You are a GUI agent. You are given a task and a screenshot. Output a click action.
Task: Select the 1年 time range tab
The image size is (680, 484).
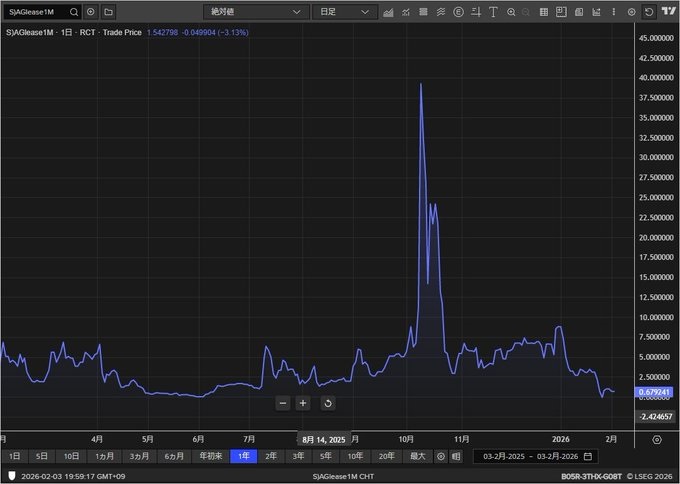click(243, 456)
